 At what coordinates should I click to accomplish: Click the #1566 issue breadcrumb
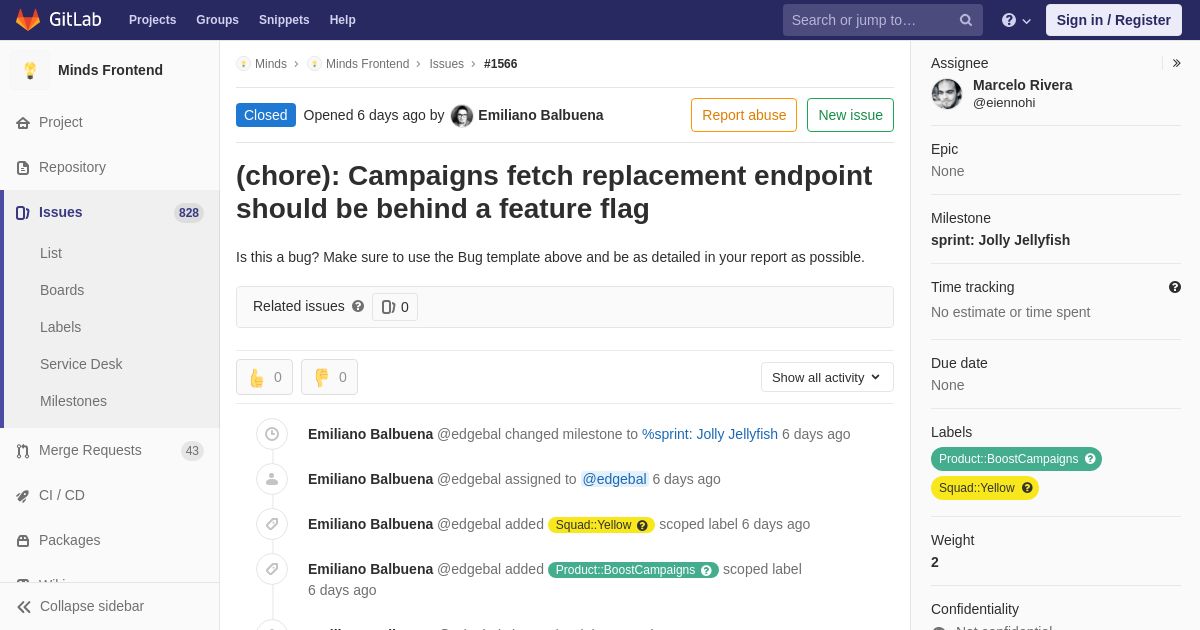coord(501,64)
